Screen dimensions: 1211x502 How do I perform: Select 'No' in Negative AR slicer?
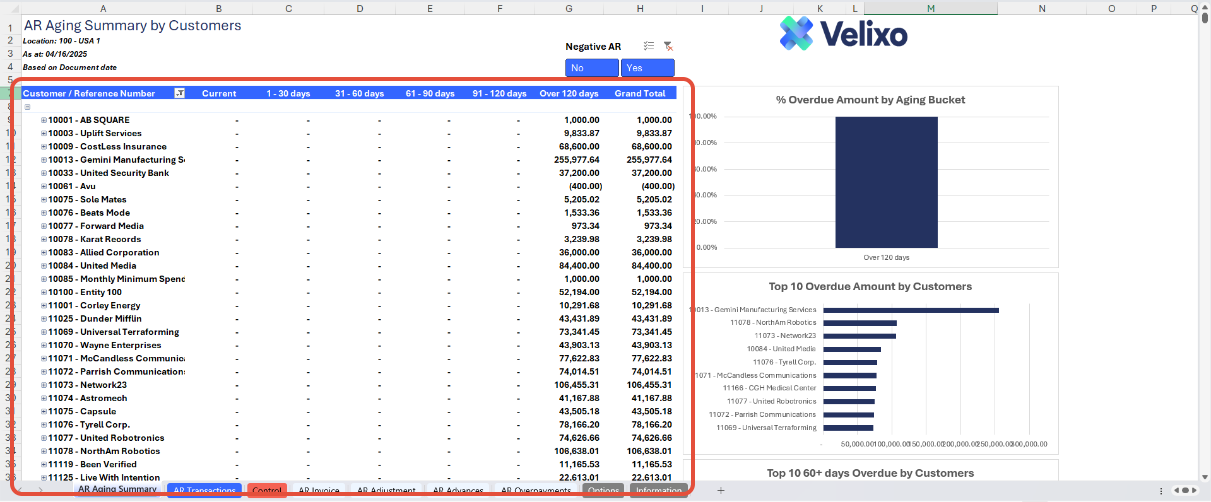coord(592,68)
